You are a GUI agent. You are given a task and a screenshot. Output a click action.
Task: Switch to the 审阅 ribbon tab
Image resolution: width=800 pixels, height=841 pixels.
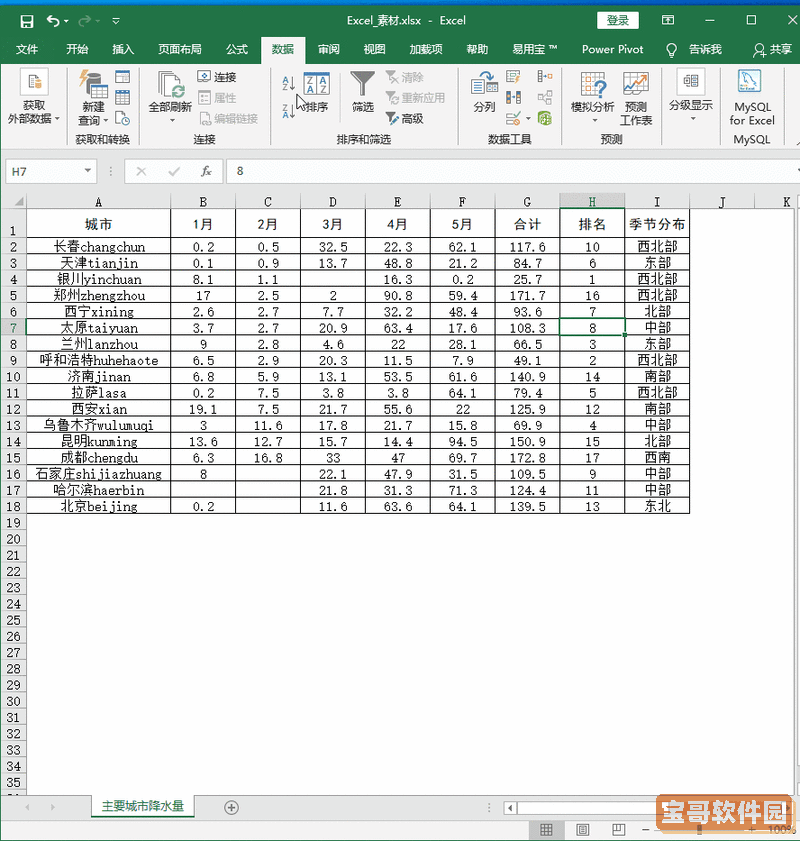(x=328, y=49)
